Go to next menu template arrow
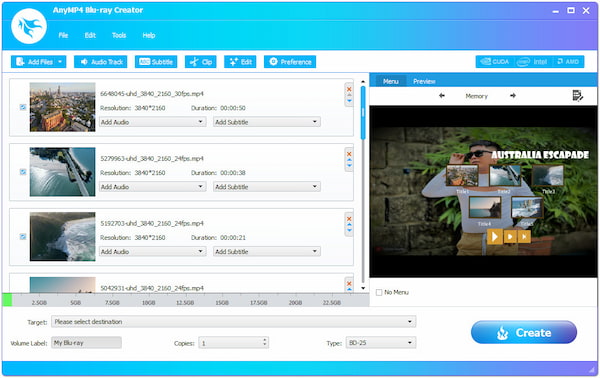This screenshot has width=600, height=378. (513, 96)
